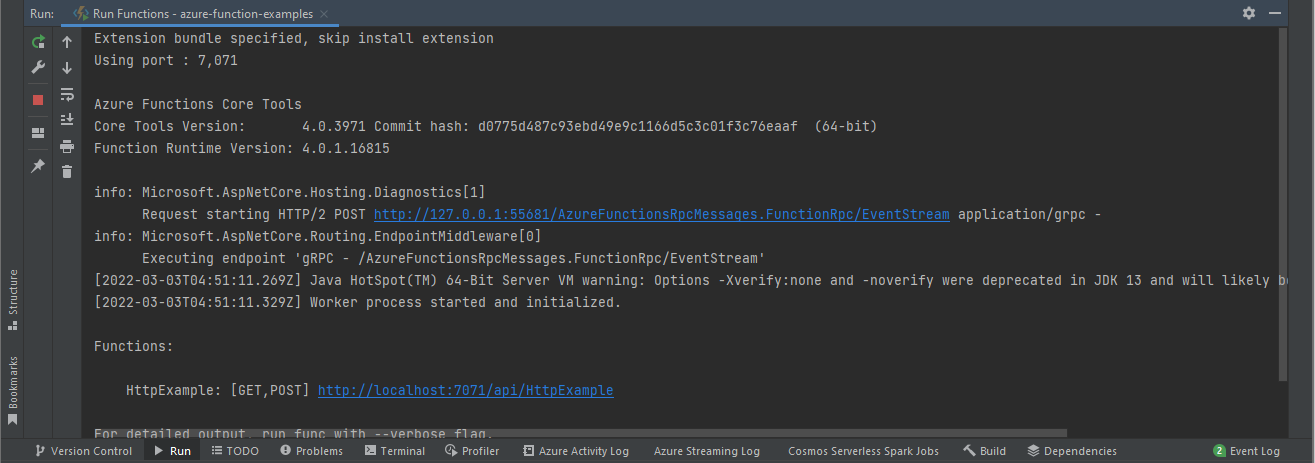
Task: Toggle the pin tab option
Action: [38, 165]
